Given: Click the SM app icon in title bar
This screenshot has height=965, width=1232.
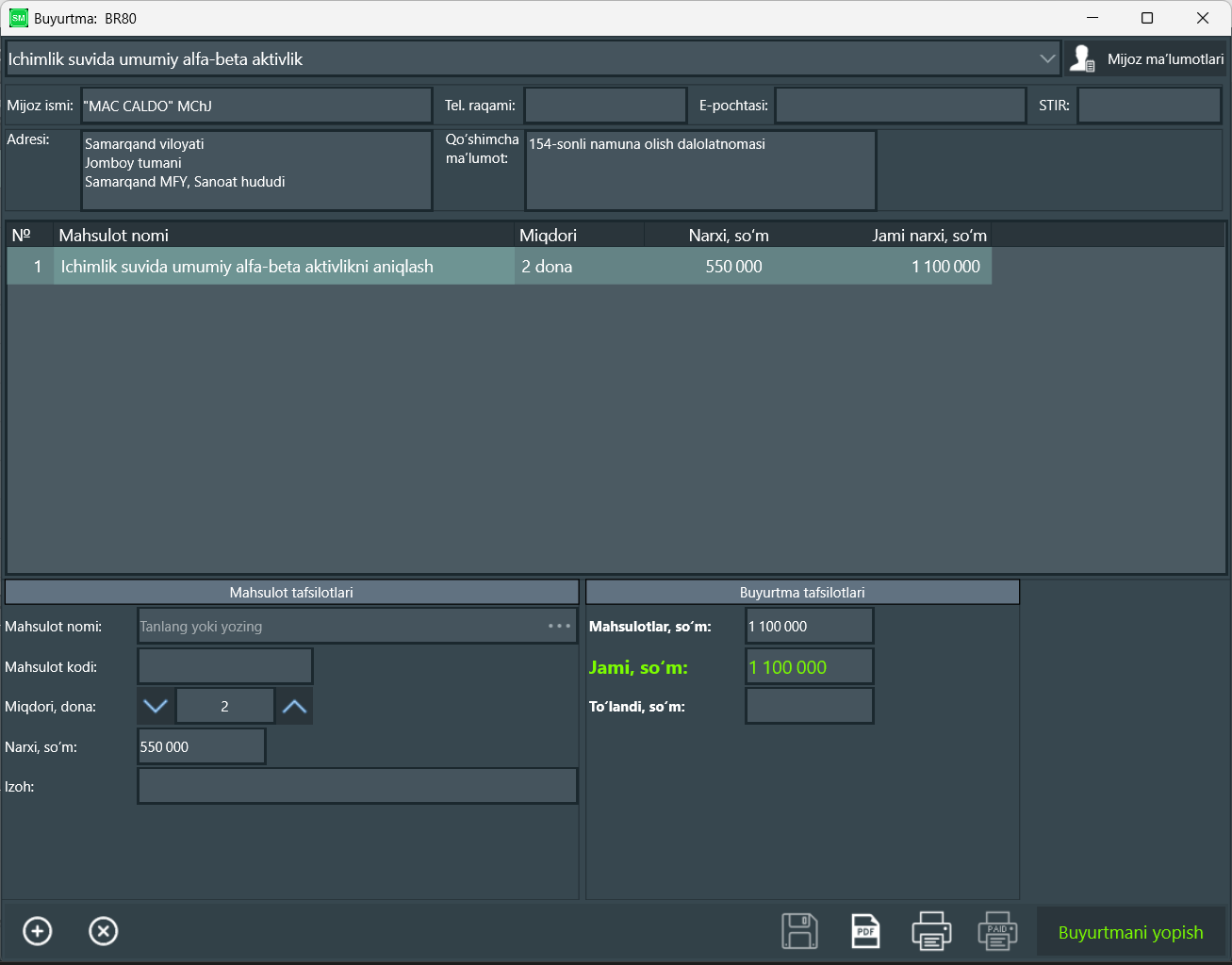Looking at the screenshot, I should pos(18,18).
